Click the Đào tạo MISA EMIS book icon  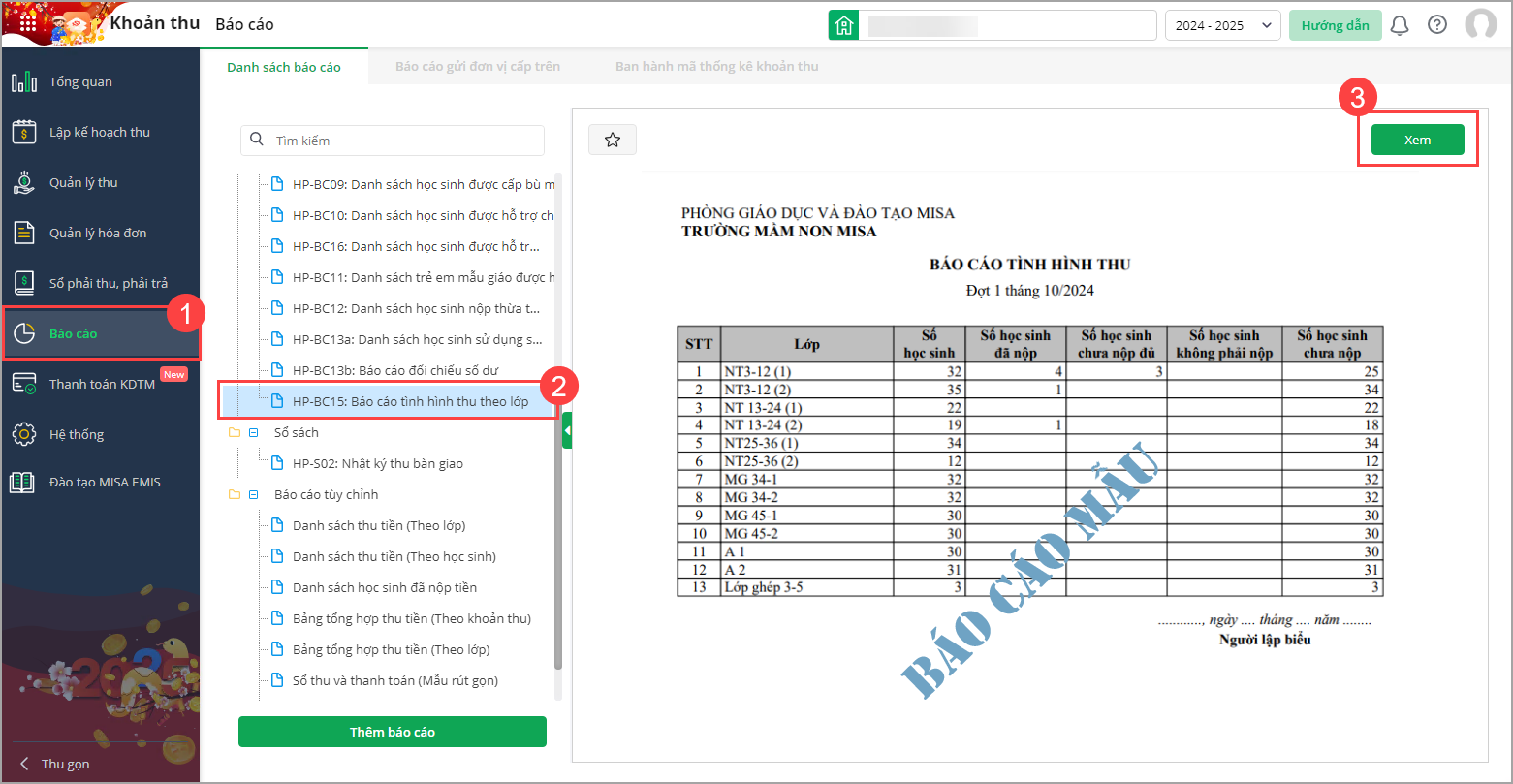pos(24,482)
